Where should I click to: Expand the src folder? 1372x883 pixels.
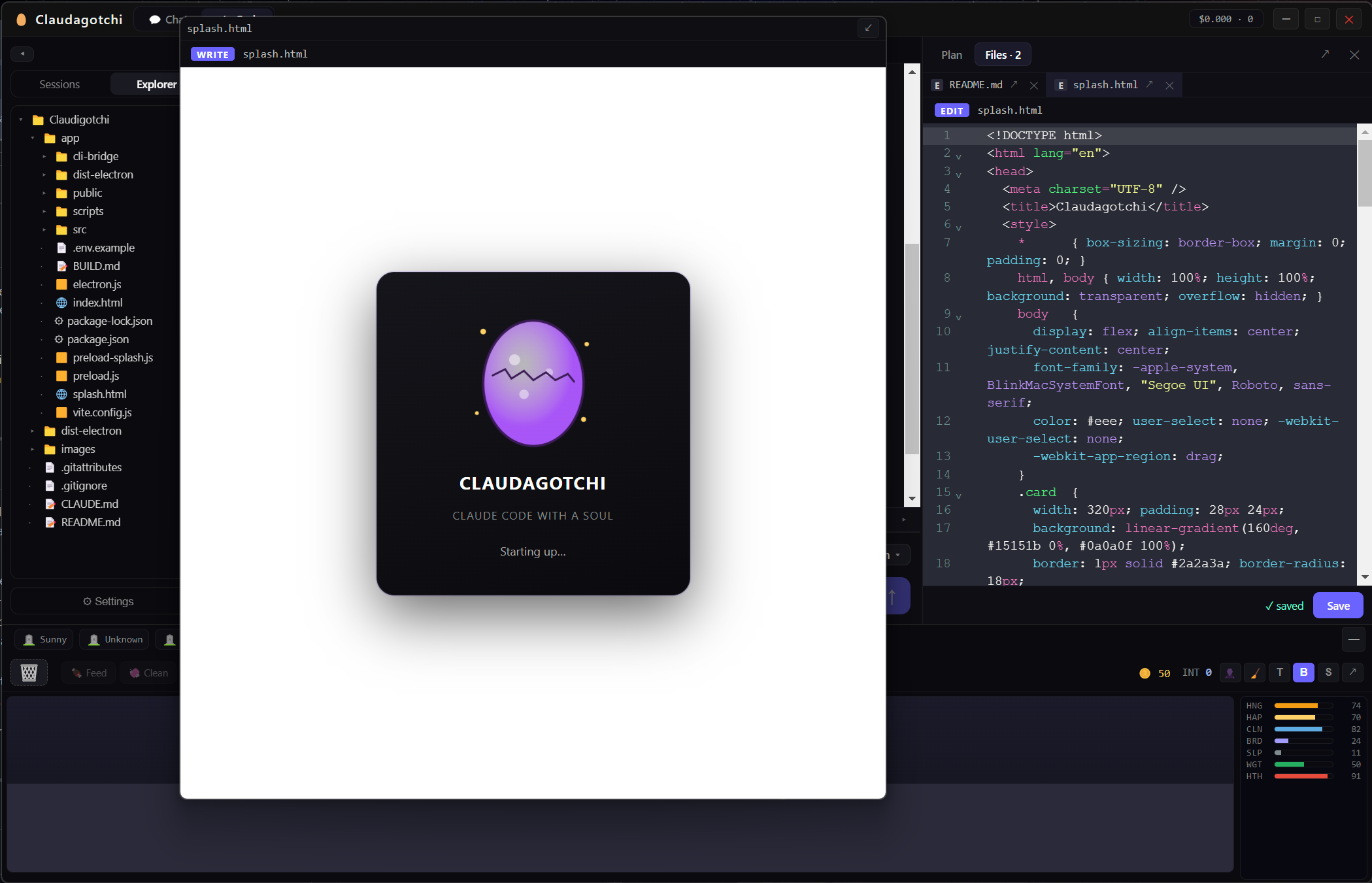[44, 229]
